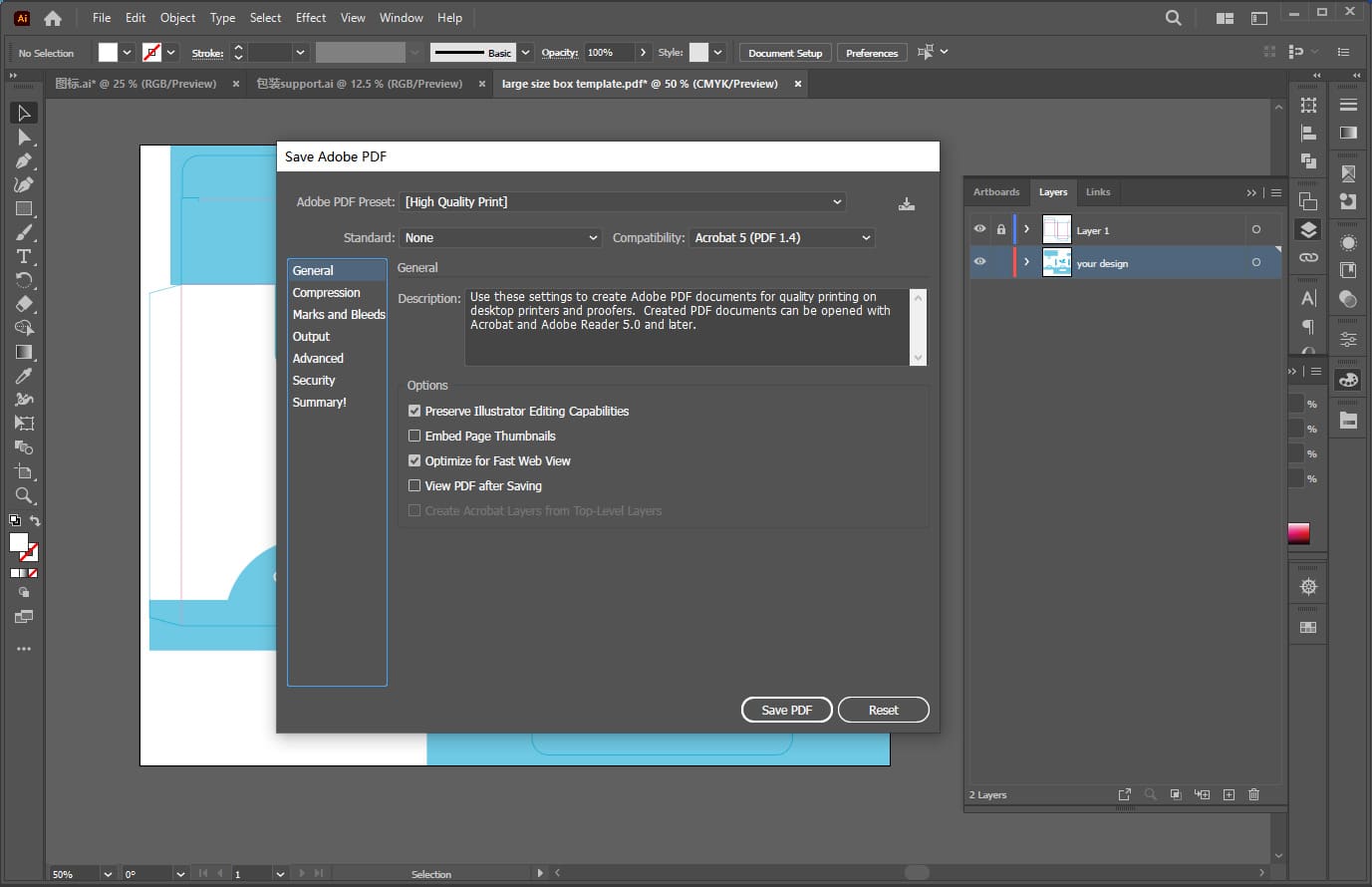Select the Direct Selection tool
Viewport: 1372px width, 887px height.
(x=25, y=137)
